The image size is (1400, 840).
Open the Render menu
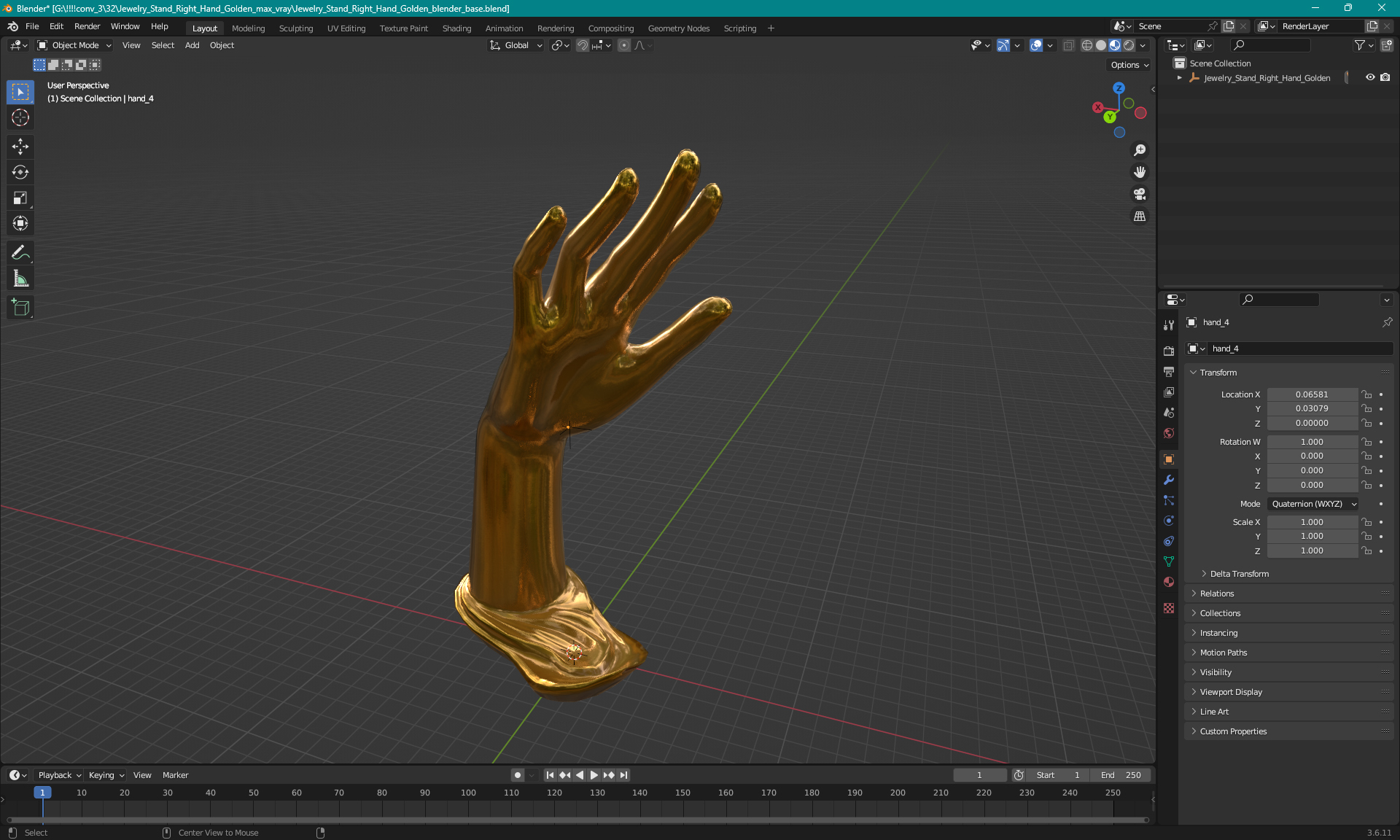click(87, 26)
